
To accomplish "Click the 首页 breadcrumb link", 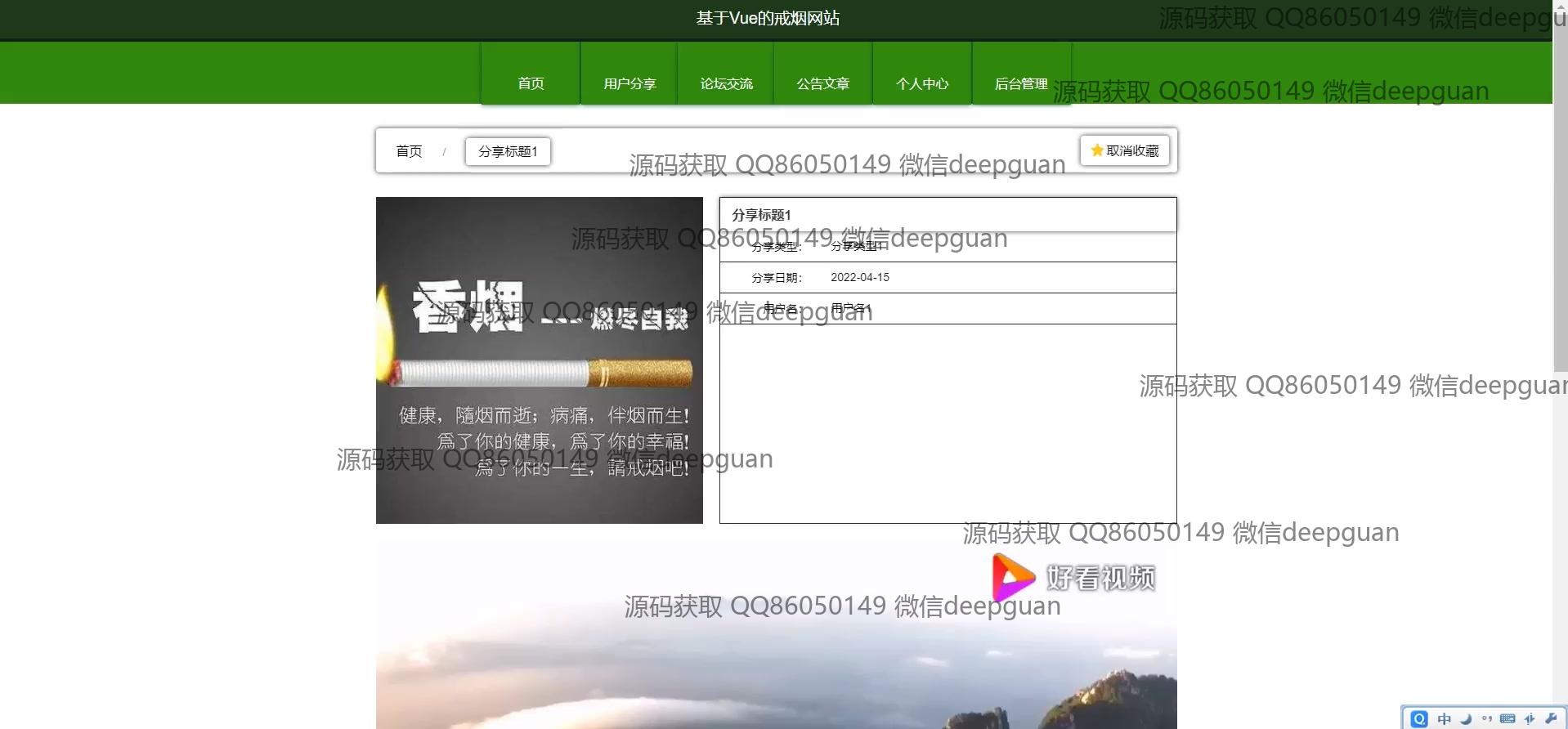I will [x=409, y=151].
